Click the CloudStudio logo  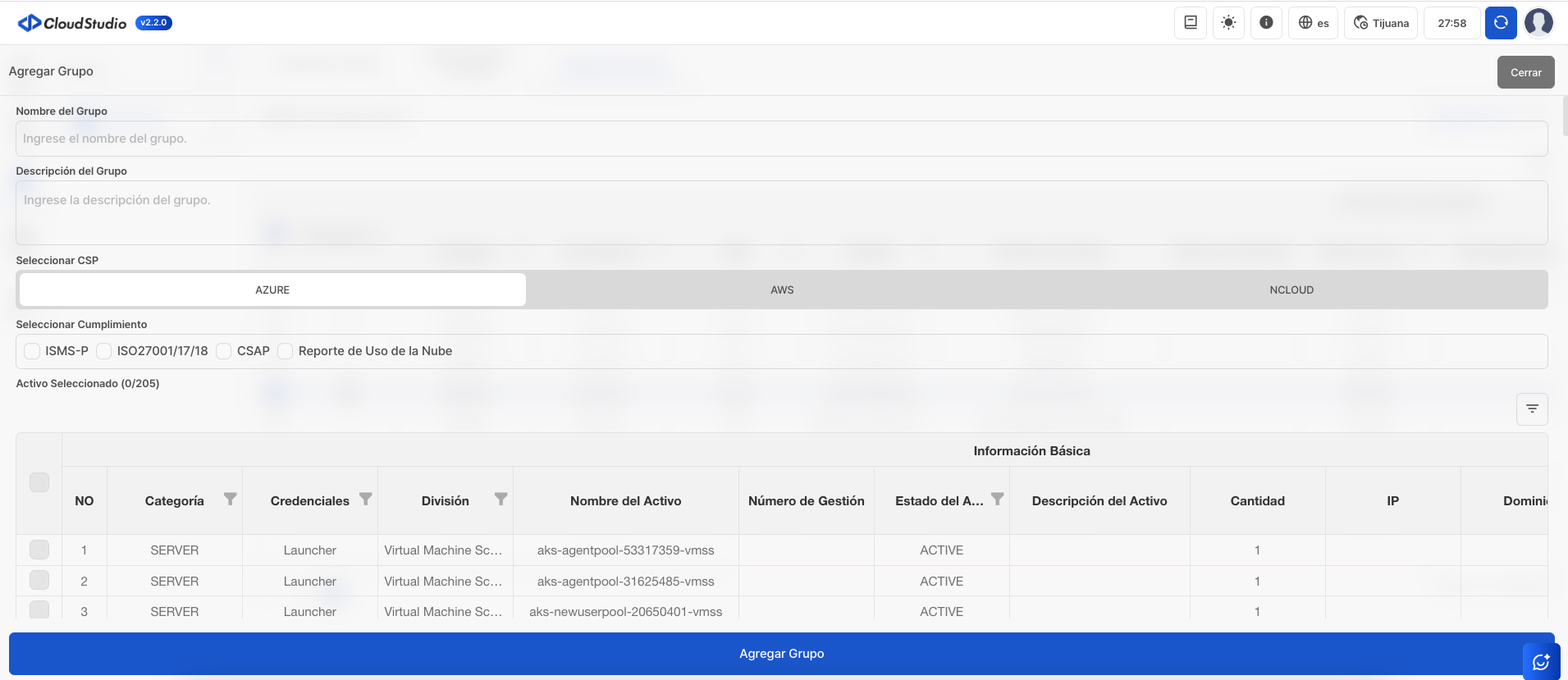tap(72, 23)
